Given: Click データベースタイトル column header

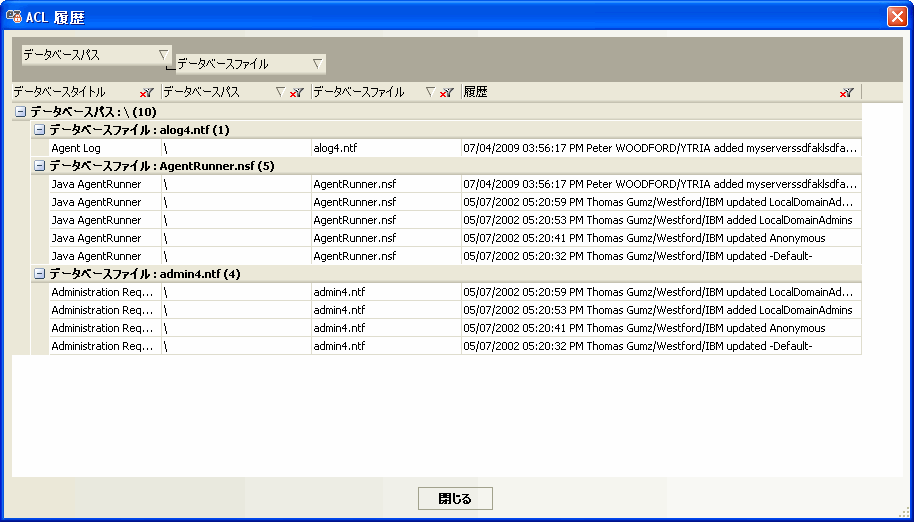Looking at the screenshot, I should pyautogui.click(x=70, y=92).
